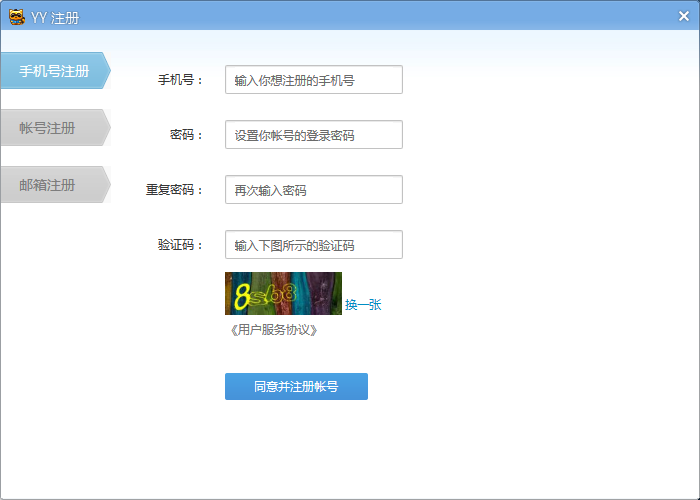Click the 重复密码： label text
Screen dimensions: 700x500
click(x=174, y=190)
